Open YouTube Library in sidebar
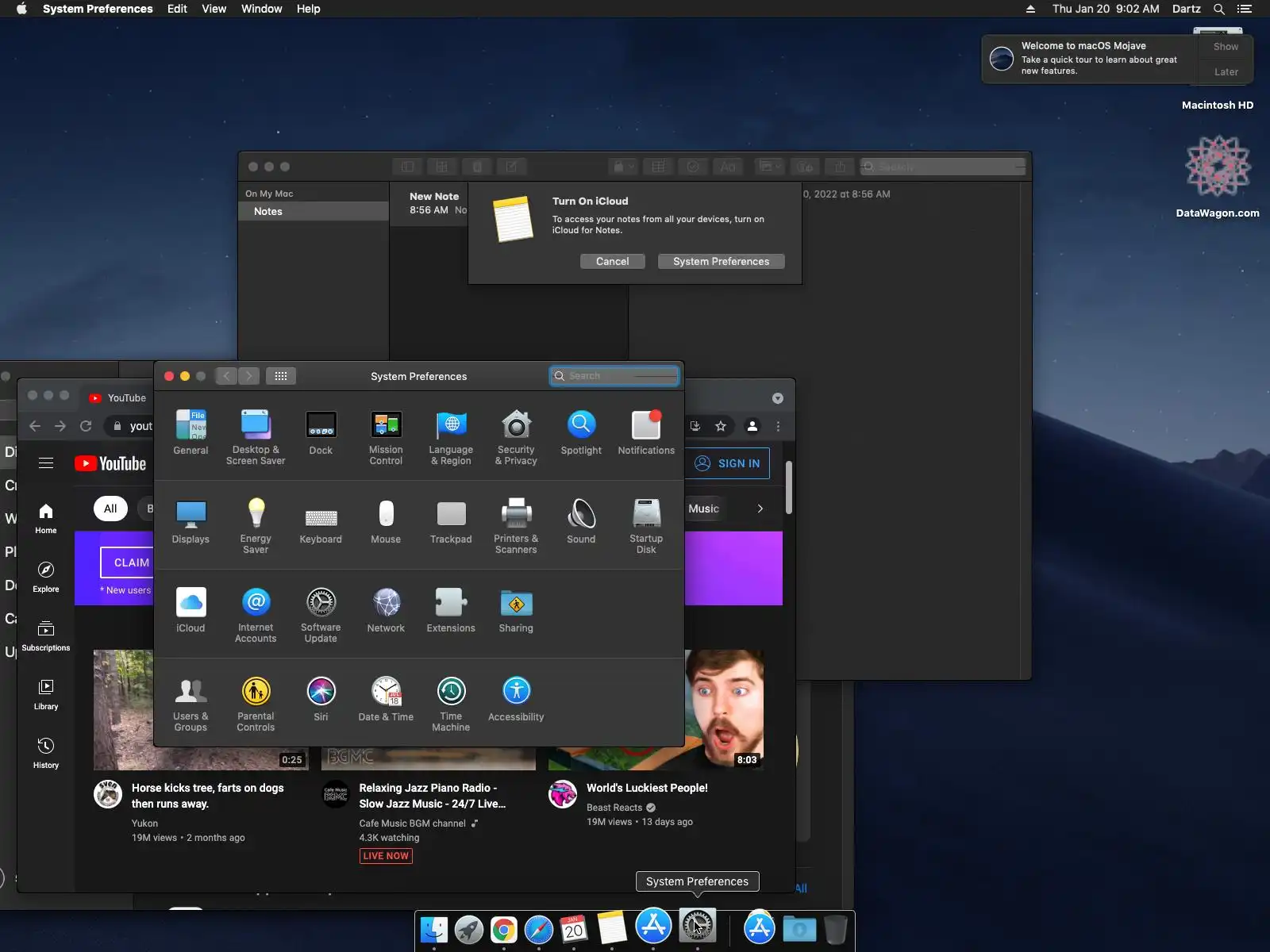 (x=46, y=695)
